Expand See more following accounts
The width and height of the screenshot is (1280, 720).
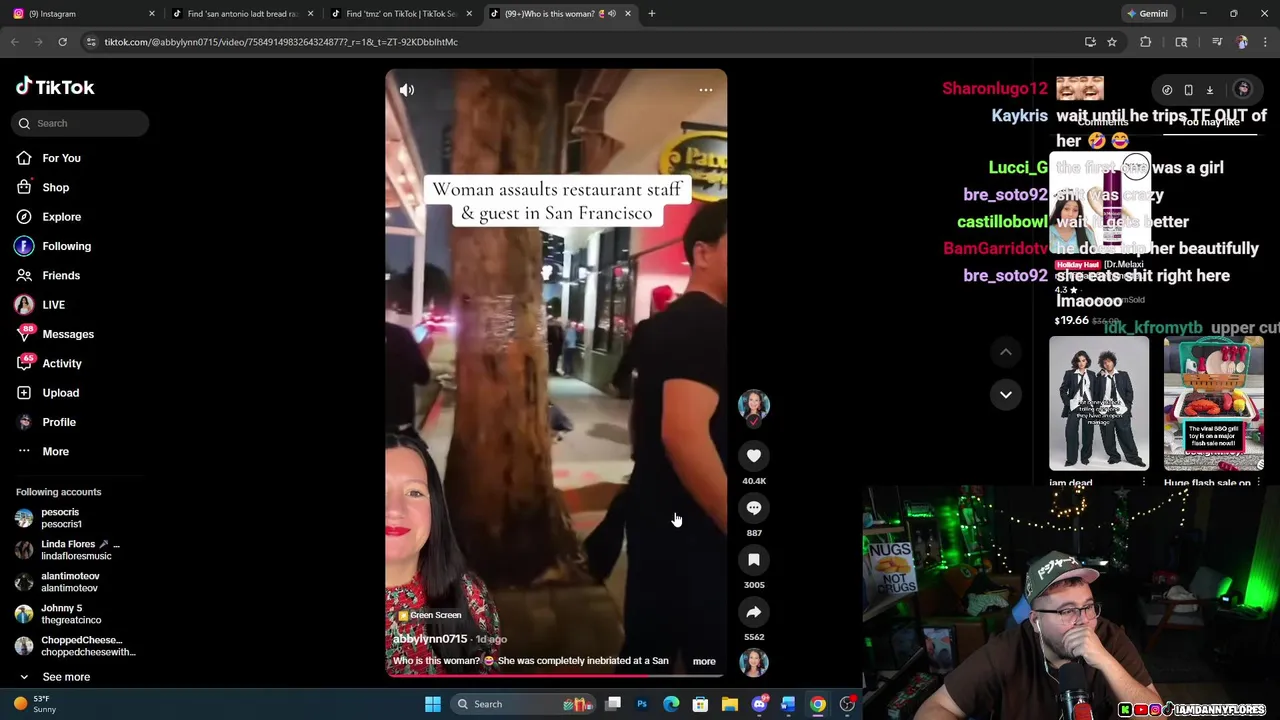tap(54, 677)
